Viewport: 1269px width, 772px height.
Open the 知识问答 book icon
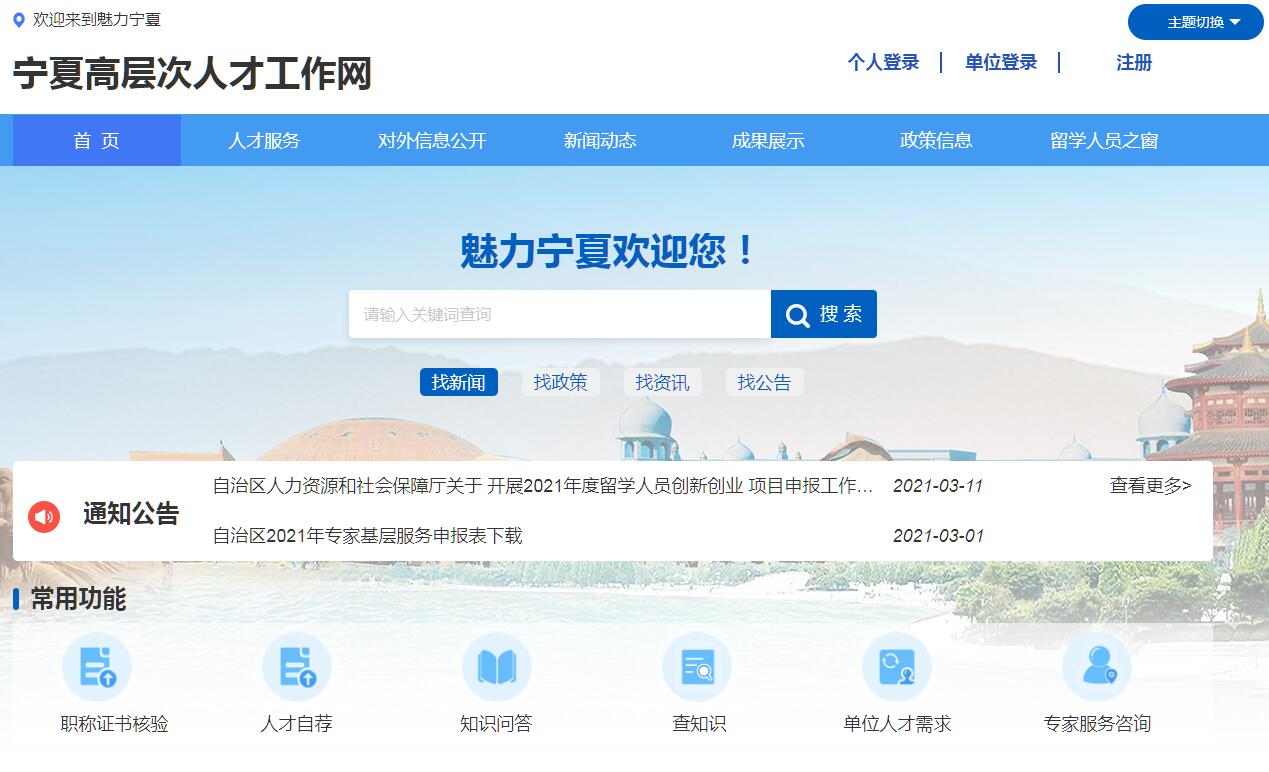(x=497, y=667)
